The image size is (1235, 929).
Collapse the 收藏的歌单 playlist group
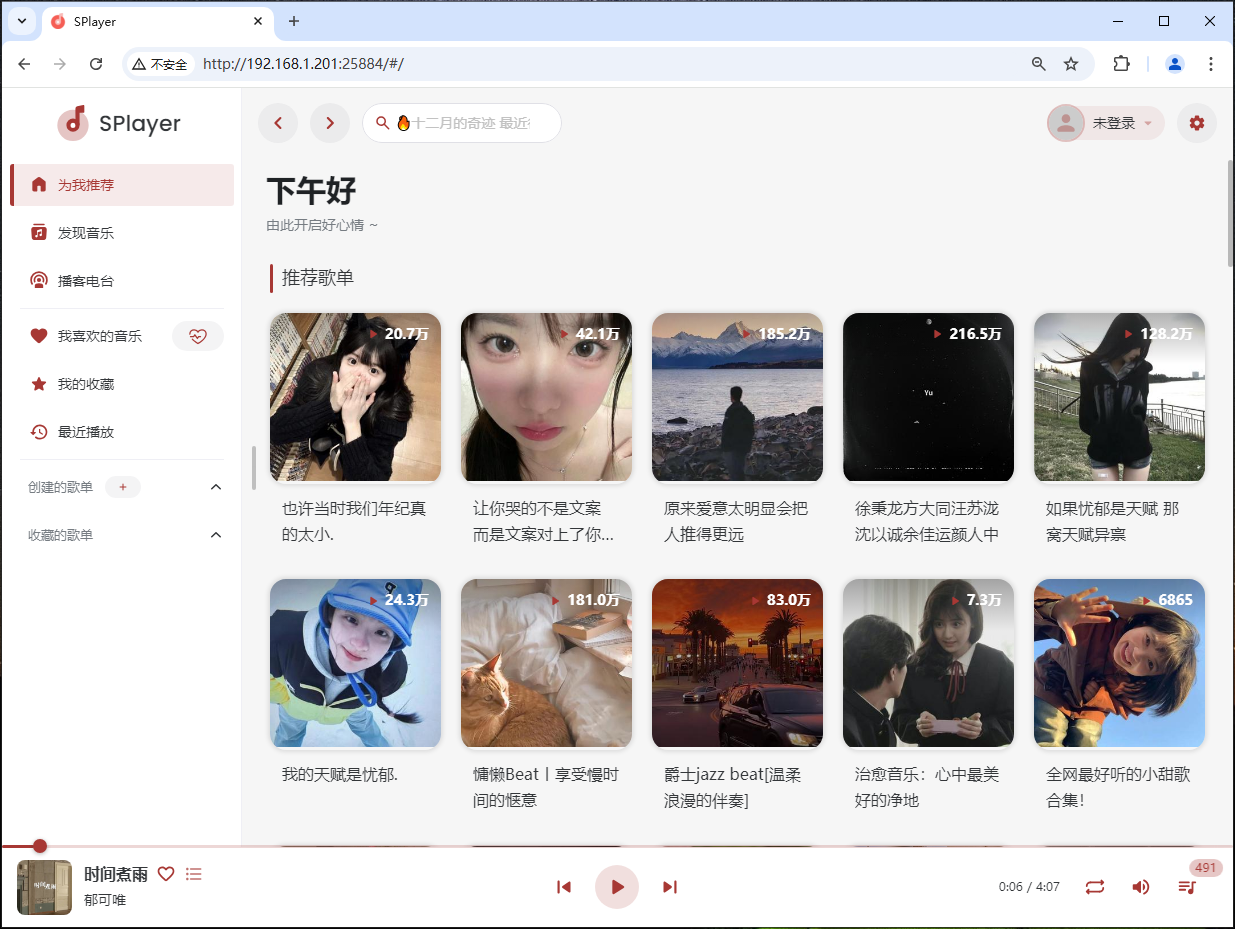click(x=215, y=535)
